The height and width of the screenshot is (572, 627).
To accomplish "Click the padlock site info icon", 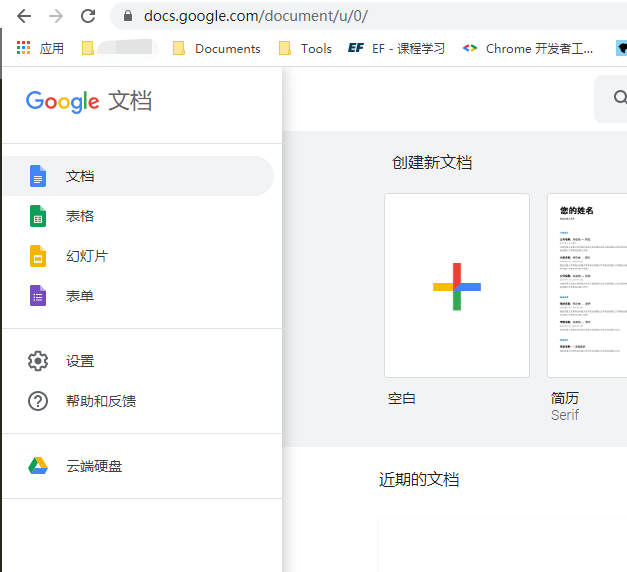I will click(x=128, y=16).
